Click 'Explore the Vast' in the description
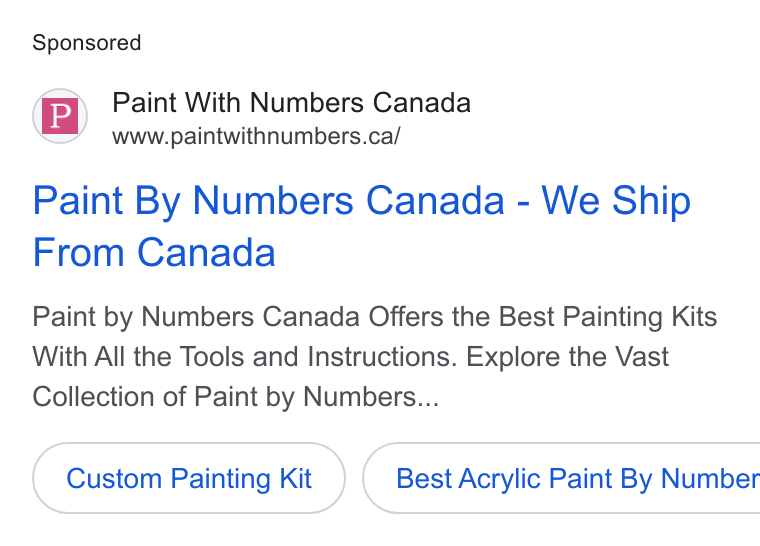Viewport: 760px width, 546px height. pos(568,357)
